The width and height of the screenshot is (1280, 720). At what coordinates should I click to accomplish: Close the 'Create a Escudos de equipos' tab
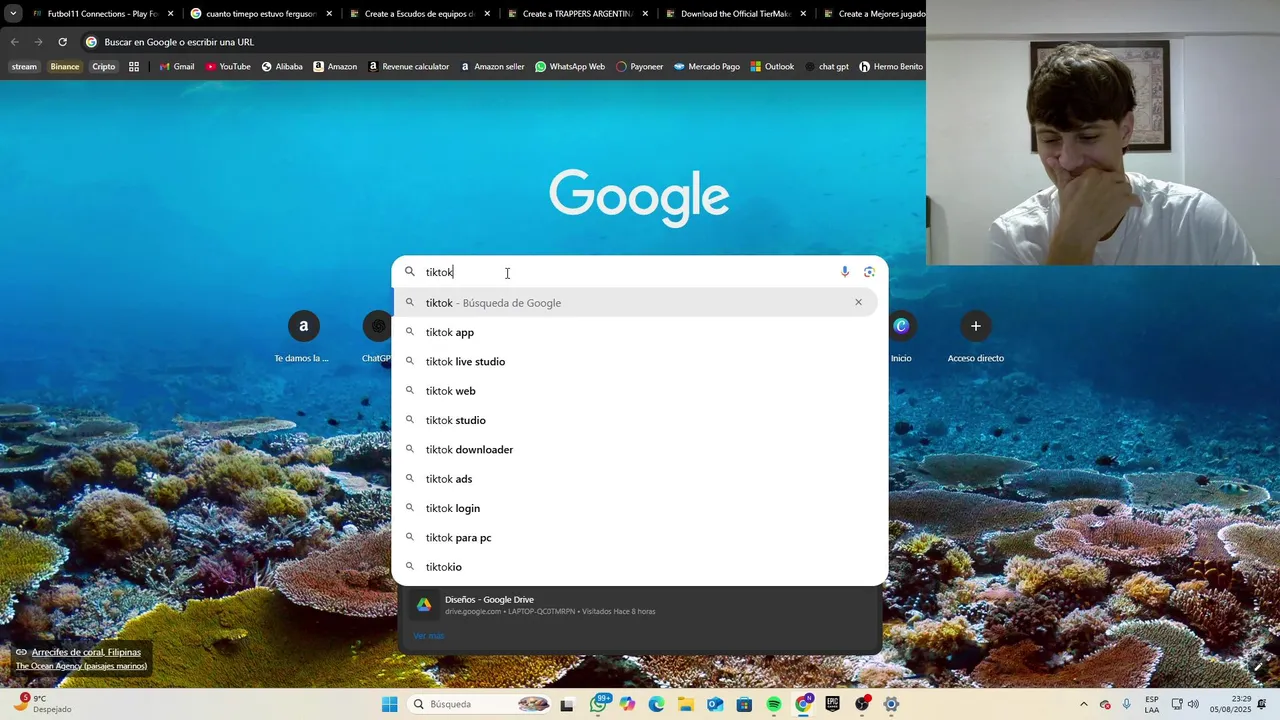[x=487, y=14]
